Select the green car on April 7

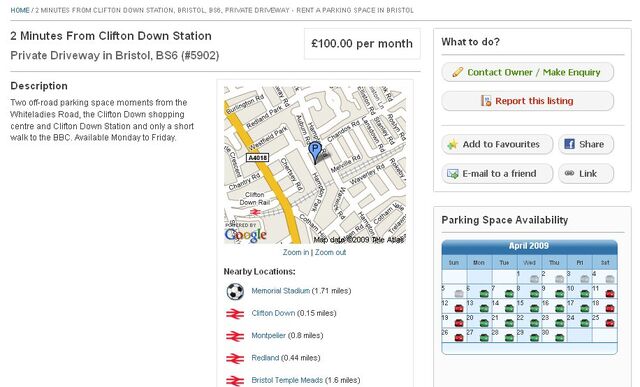509,294
